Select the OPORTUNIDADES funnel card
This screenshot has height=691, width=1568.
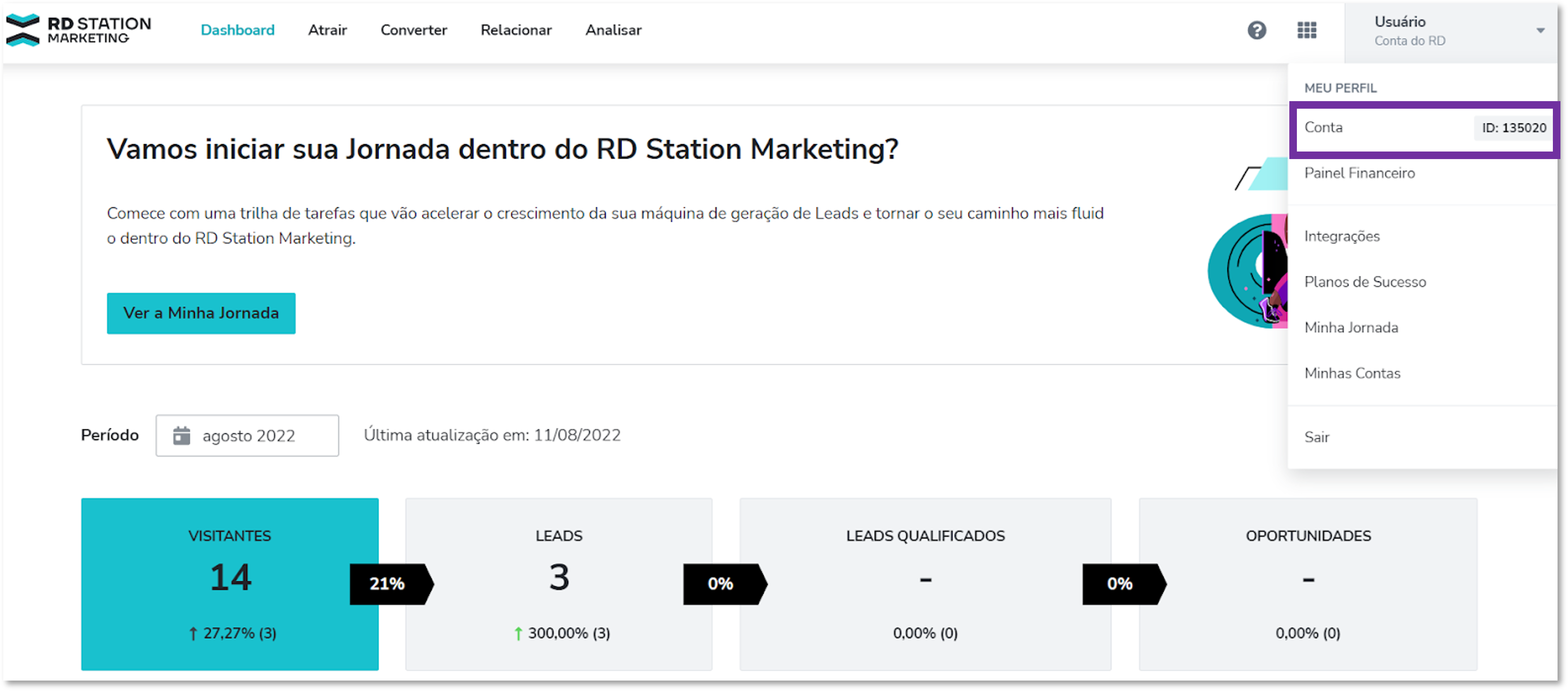(x=1307, y=584)
